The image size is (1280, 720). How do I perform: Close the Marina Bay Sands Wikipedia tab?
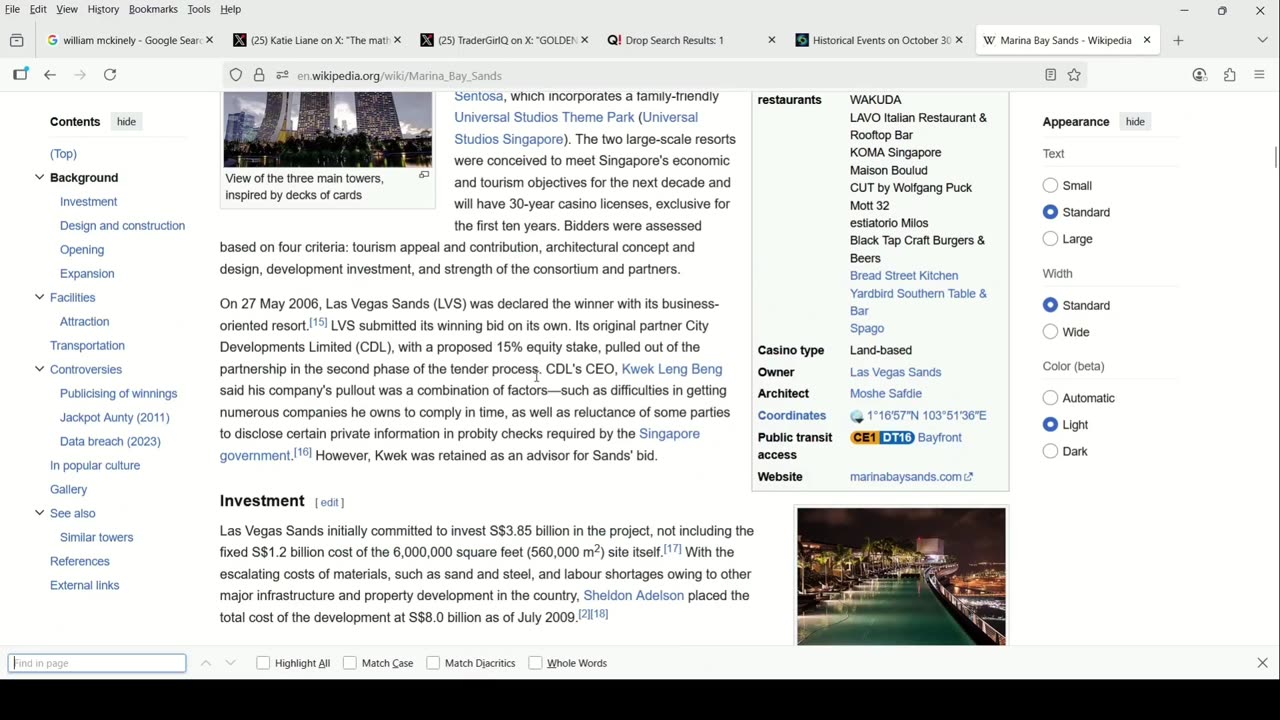pos(1147,40)
